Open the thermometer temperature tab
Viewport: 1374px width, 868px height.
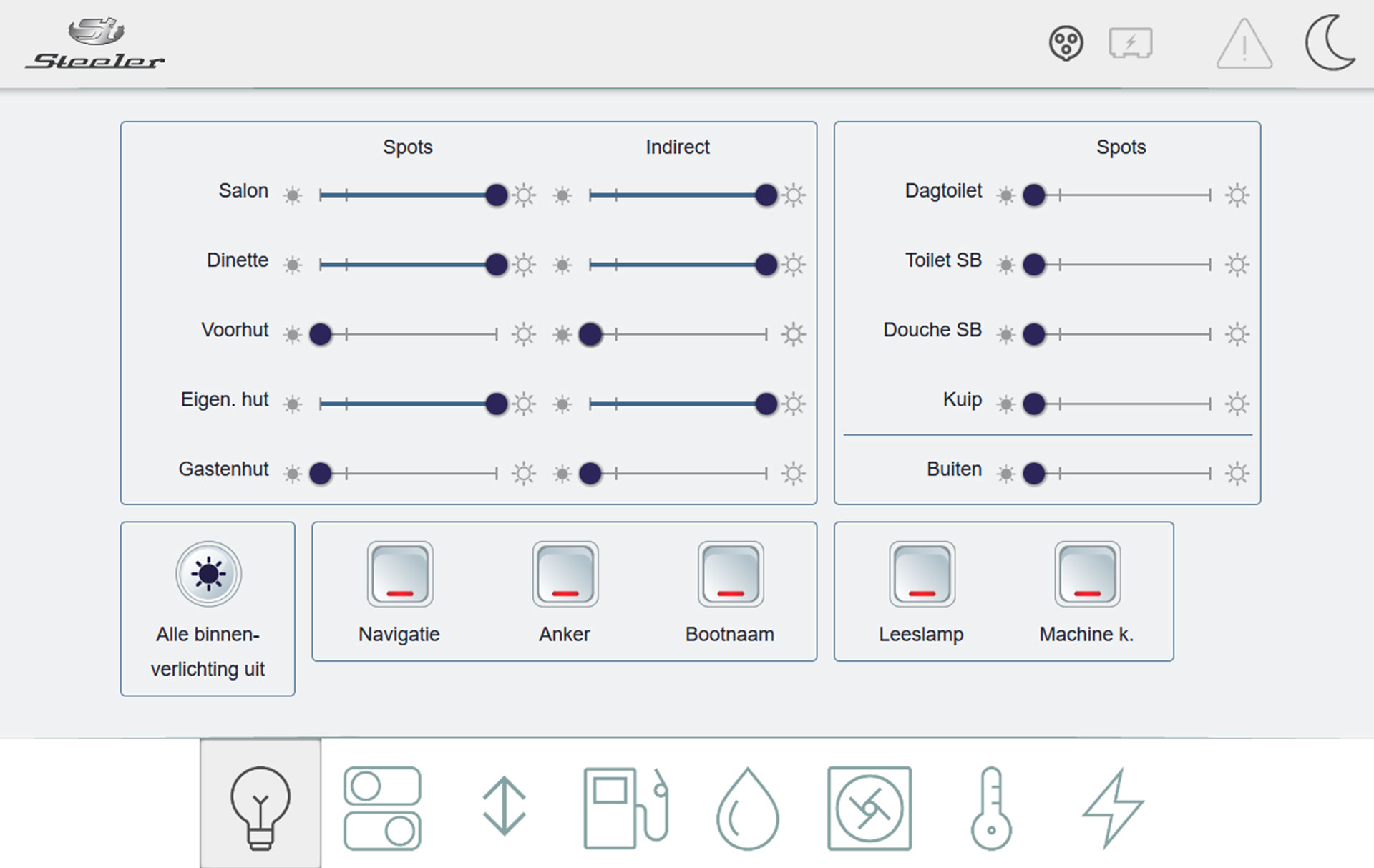[991, 808]
